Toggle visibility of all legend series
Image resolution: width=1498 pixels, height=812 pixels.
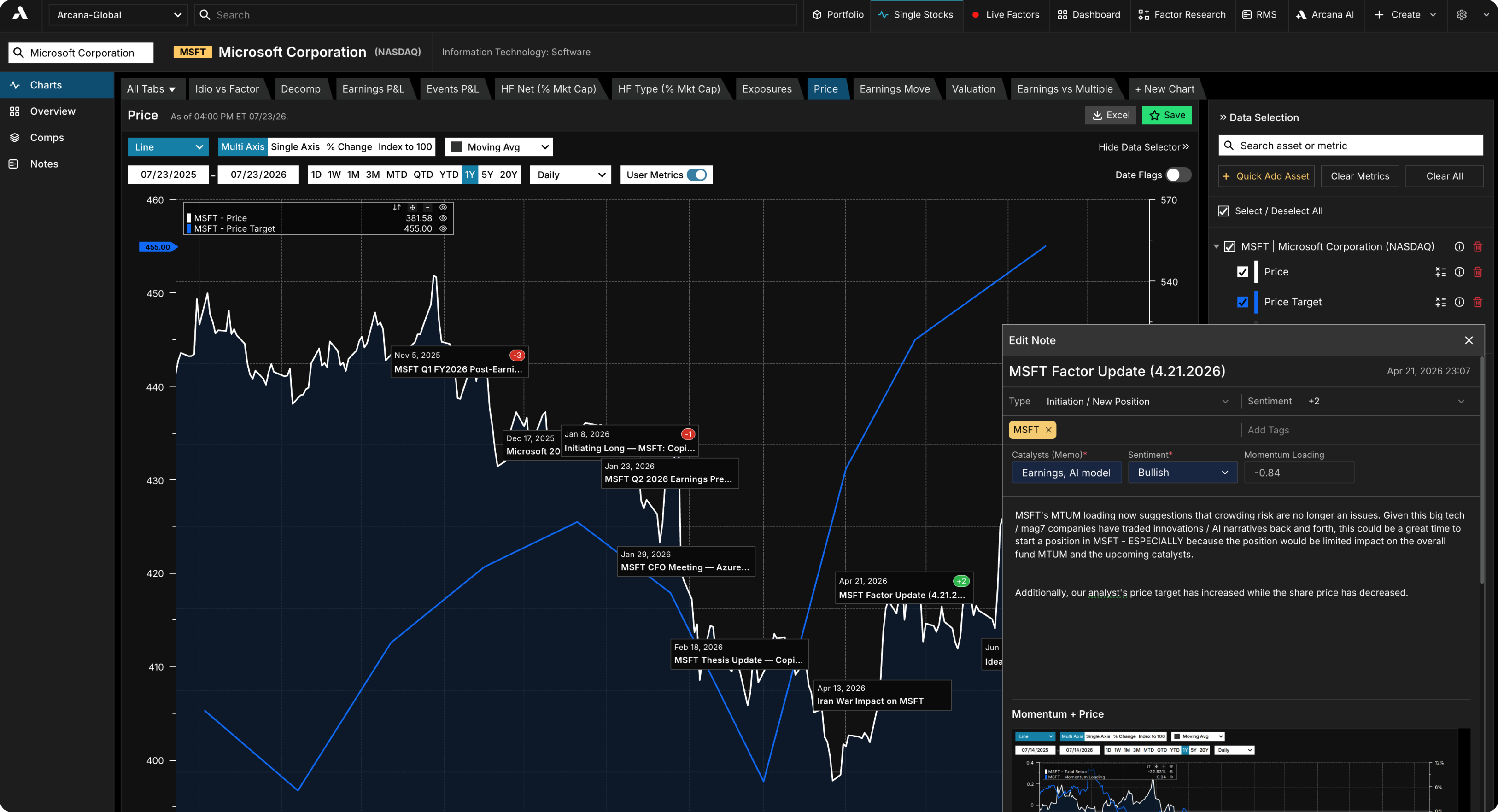443,208
